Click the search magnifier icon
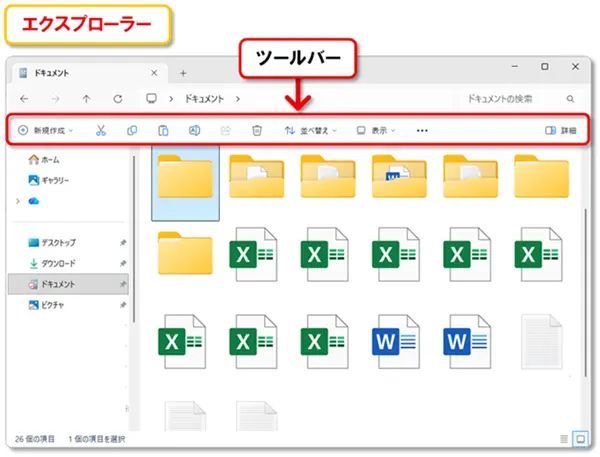 (570, 99)
